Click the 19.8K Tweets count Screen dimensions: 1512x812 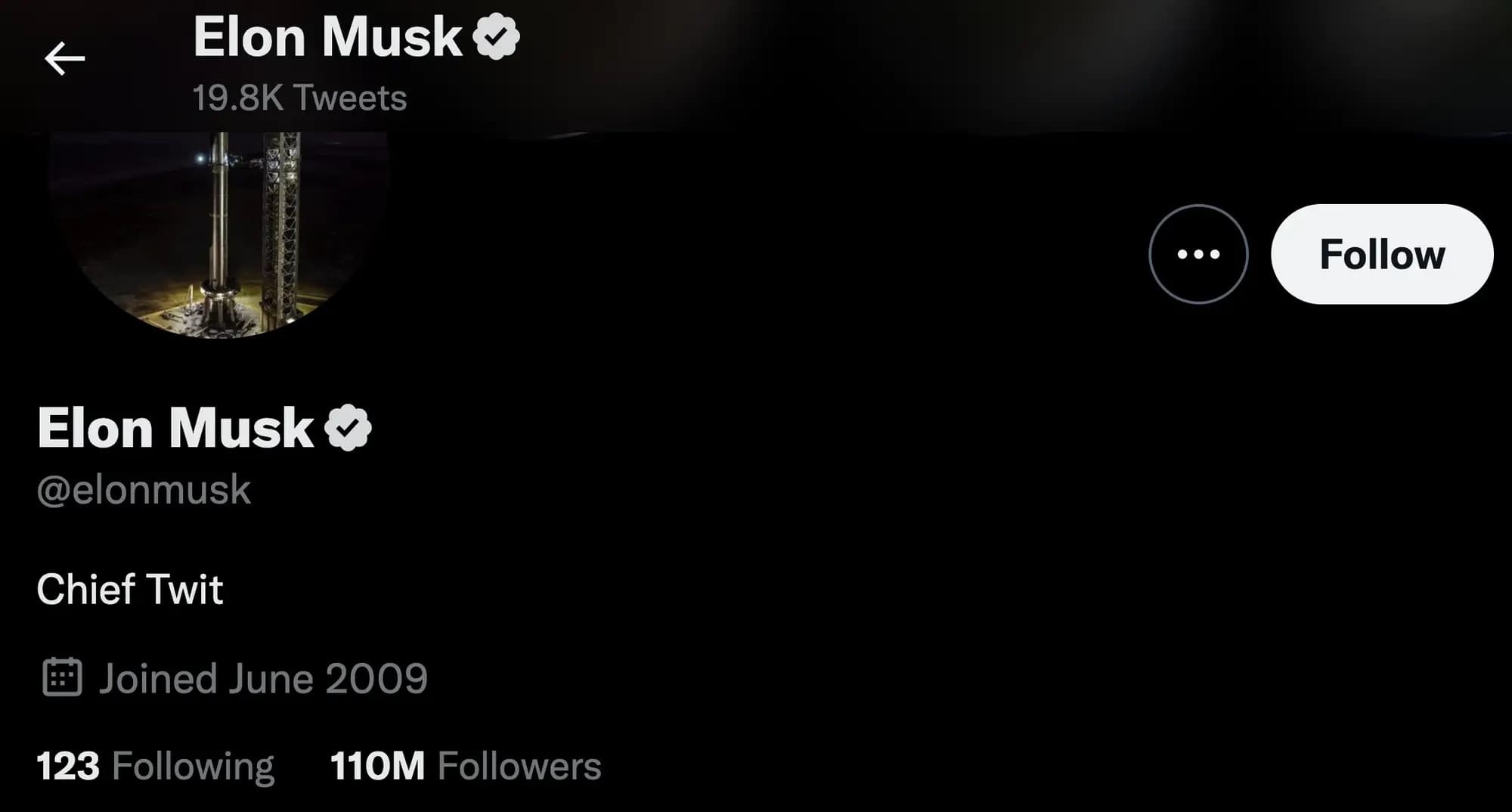click(299, 98)
